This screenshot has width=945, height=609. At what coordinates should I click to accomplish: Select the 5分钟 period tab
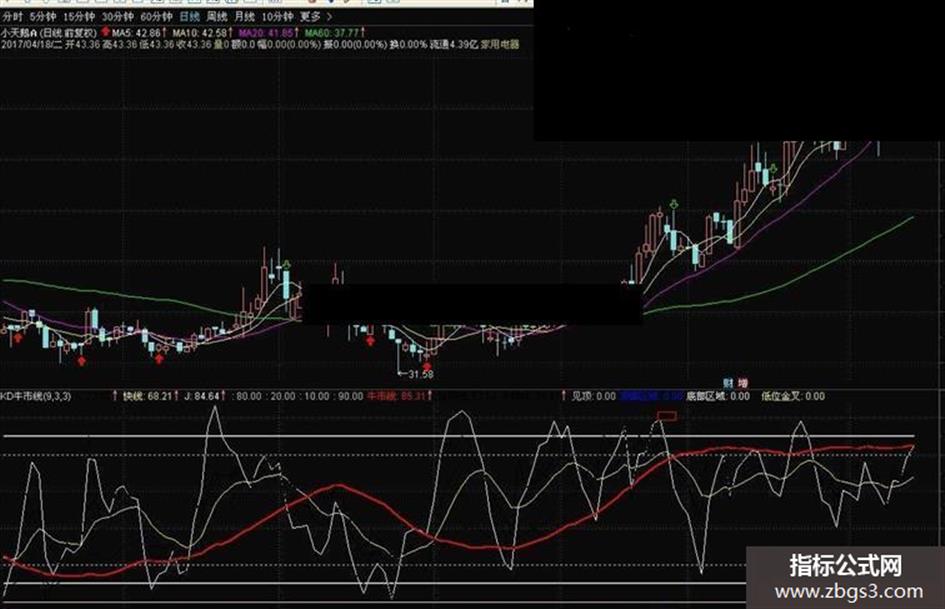[42, 17]
